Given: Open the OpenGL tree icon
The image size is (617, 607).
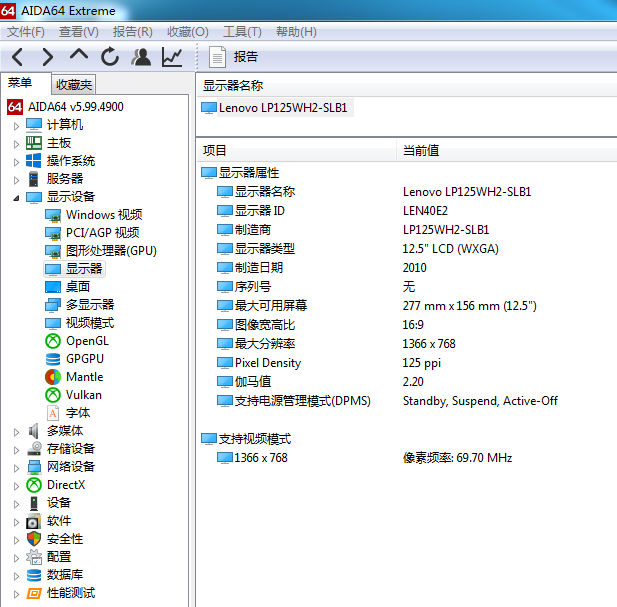Looking at the screenshot, I should (x=53, y=341).
